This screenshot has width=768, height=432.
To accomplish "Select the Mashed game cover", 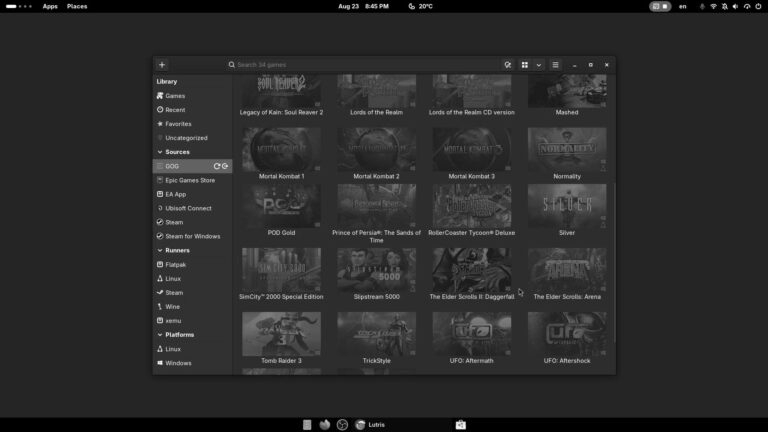I will 567,91.
